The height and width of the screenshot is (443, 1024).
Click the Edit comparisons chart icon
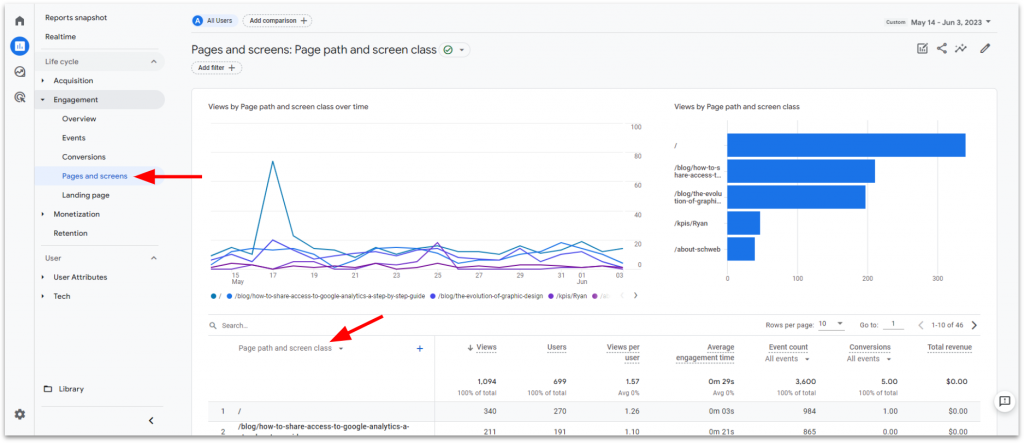pyautogui.click(x=922, y=48)
